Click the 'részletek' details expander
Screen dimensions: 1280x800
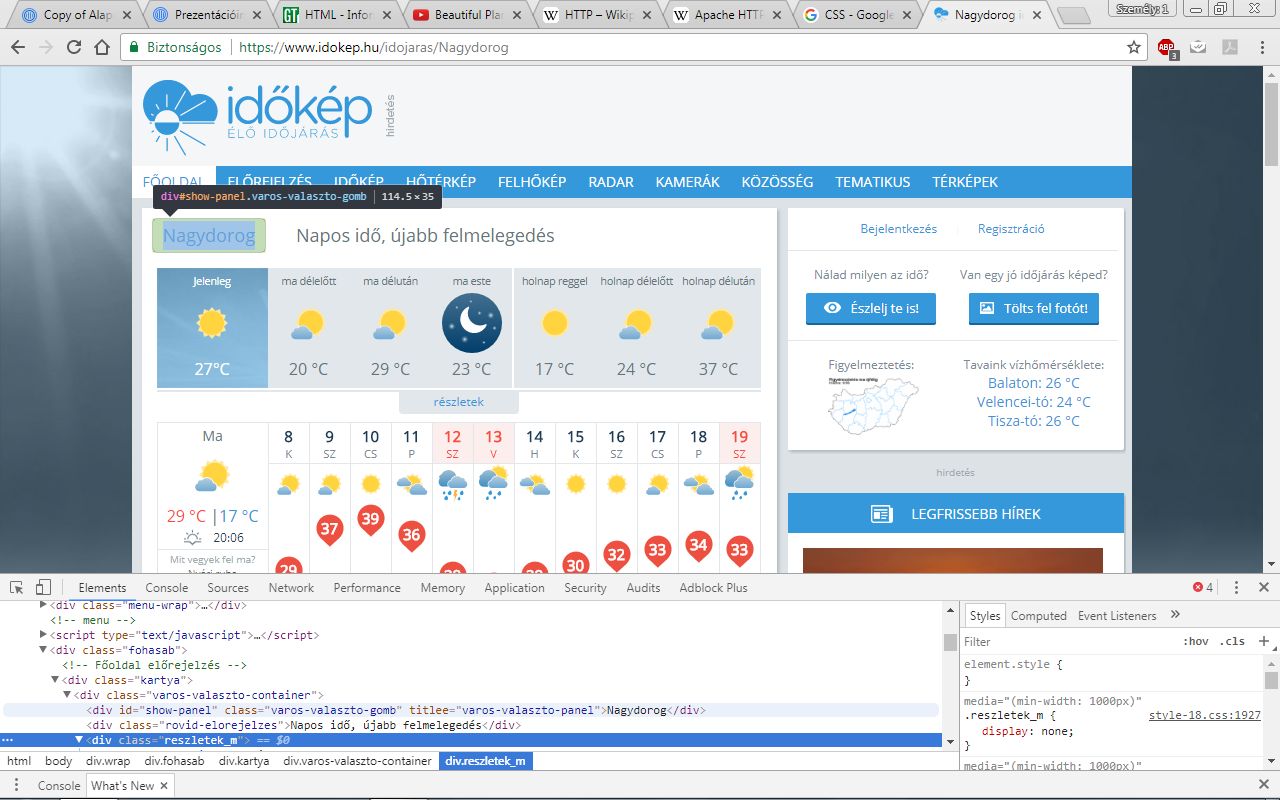point(459,402)
